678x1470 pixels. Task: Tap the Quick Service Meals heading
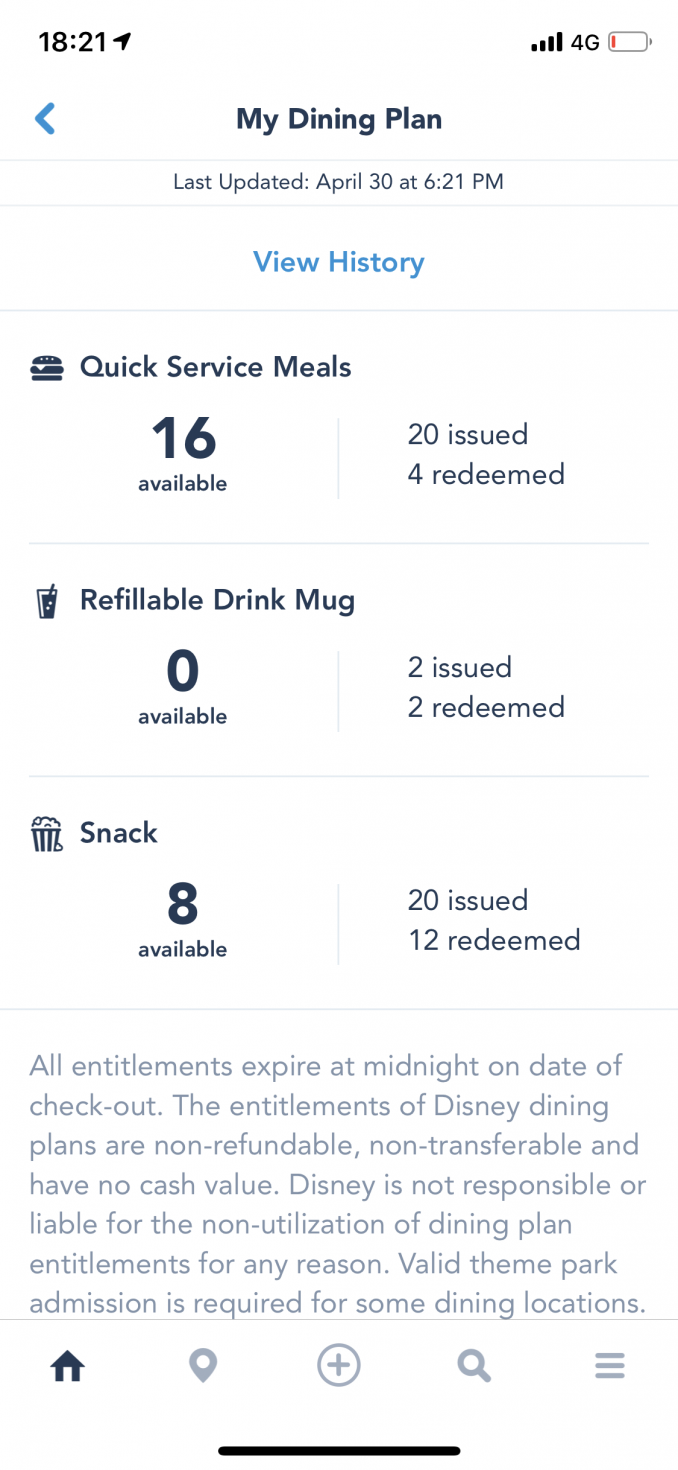pos(216,367)
